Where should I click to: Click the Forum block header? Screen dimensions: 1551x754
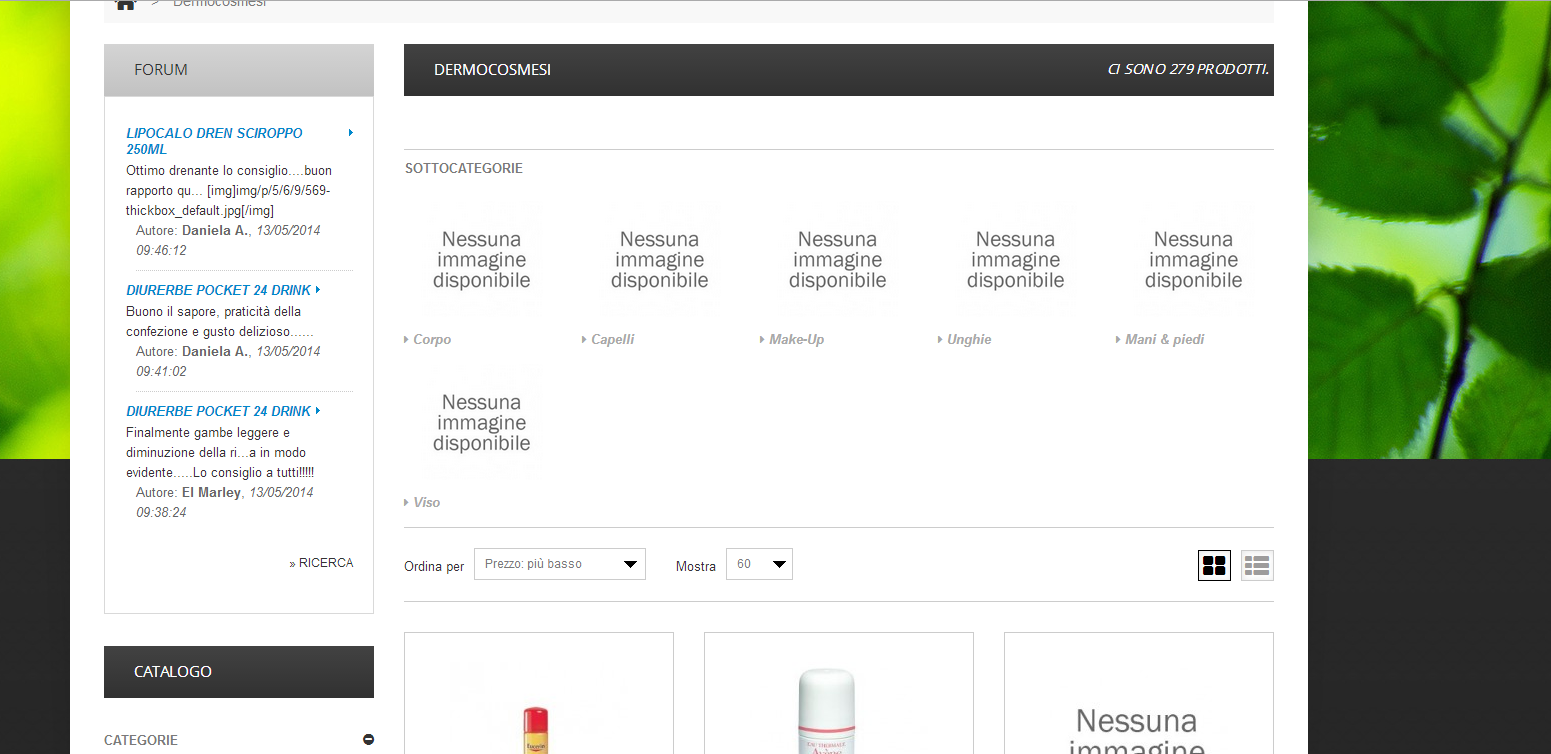pos(239,70)
